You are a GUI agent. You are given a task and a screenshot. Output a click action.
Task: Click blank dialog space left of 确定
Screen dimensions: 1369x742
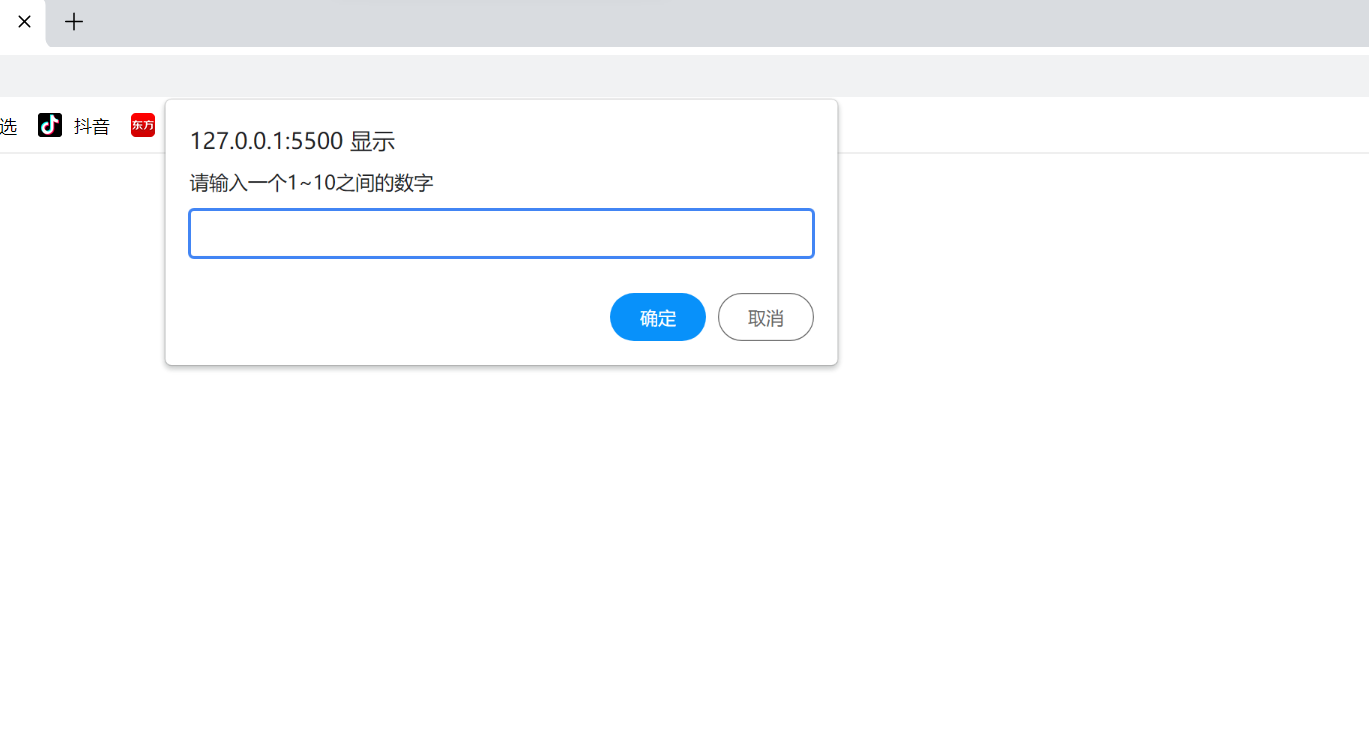click(400, 317)
